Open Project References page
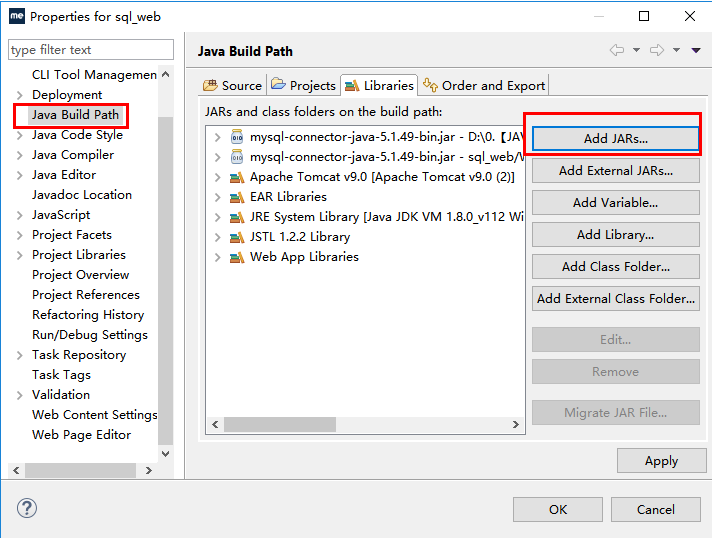Viewport: 712px width, 538px height. [86, 295]
